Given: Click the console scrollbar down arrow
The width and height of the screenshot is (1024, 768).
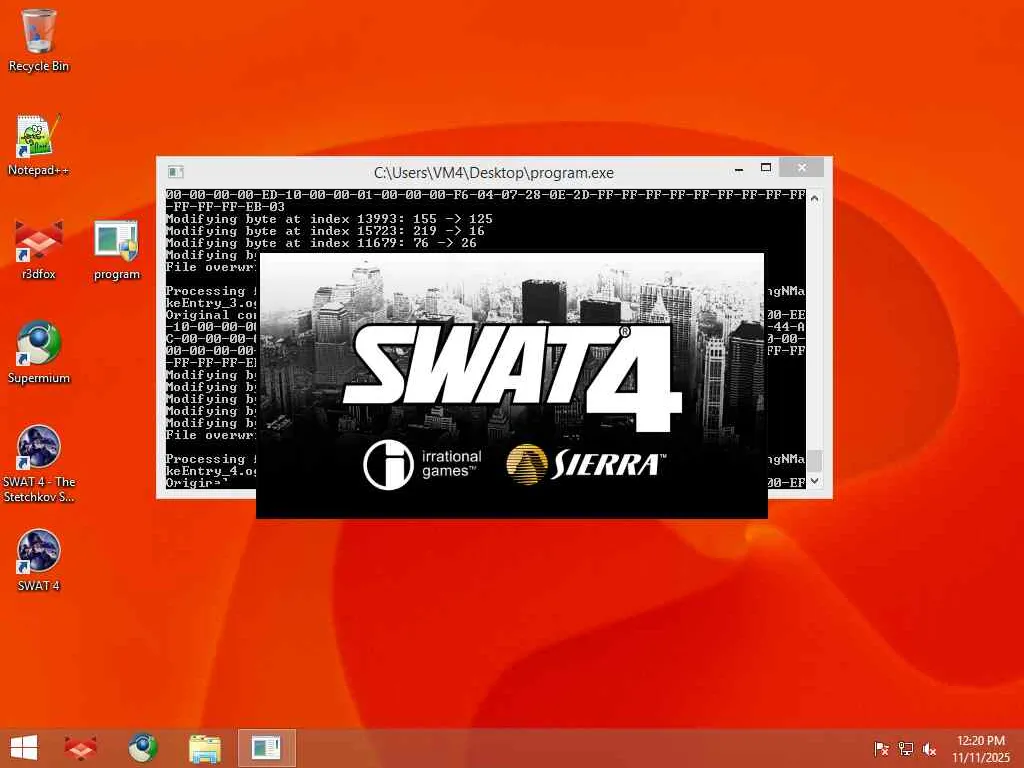Looking at the screenshot, I should [x=814, y=481].
